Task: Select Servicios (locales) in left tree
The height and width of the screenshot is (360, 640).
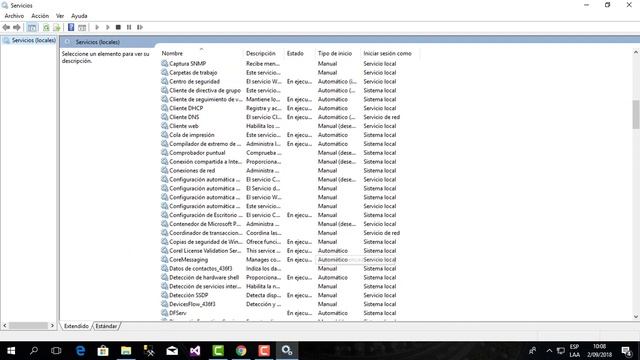Action: [33, 40]
